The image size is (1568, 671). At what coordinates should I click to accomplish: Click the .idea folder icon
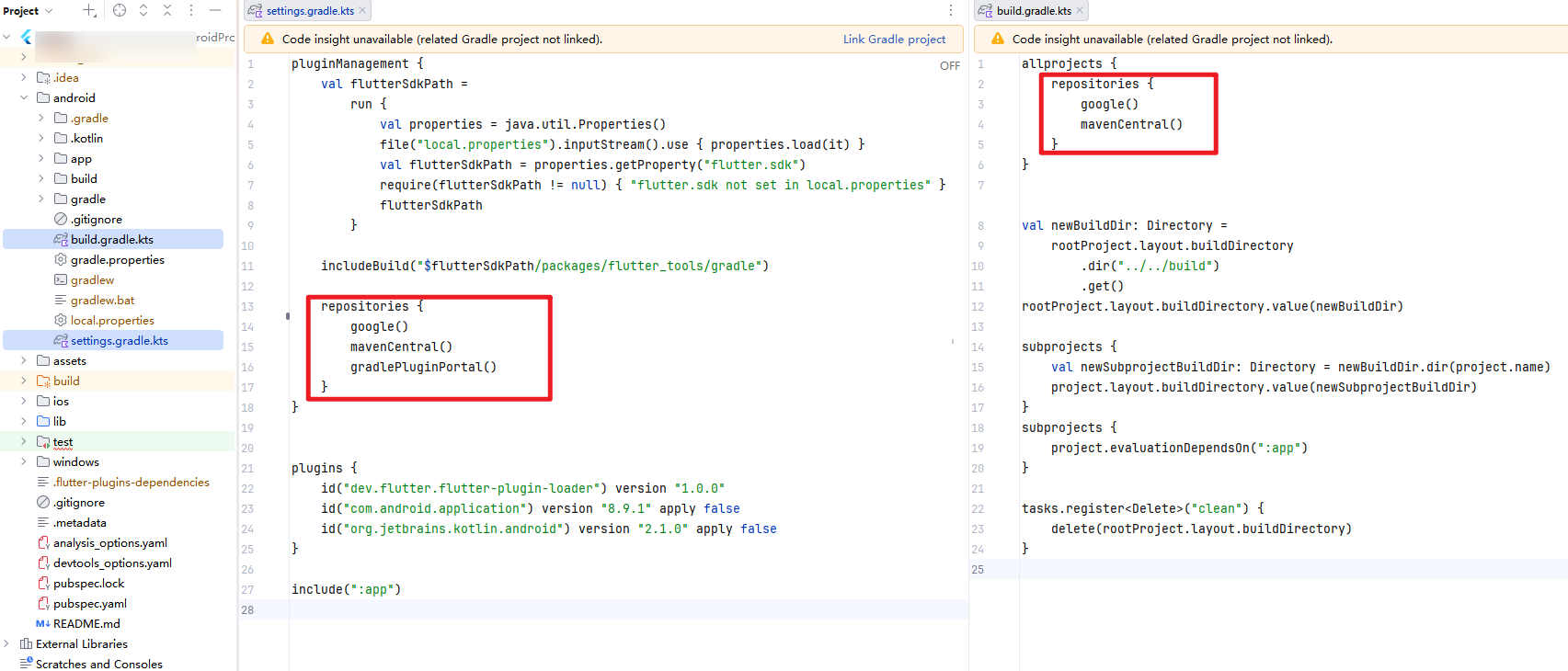pos(43,77)
